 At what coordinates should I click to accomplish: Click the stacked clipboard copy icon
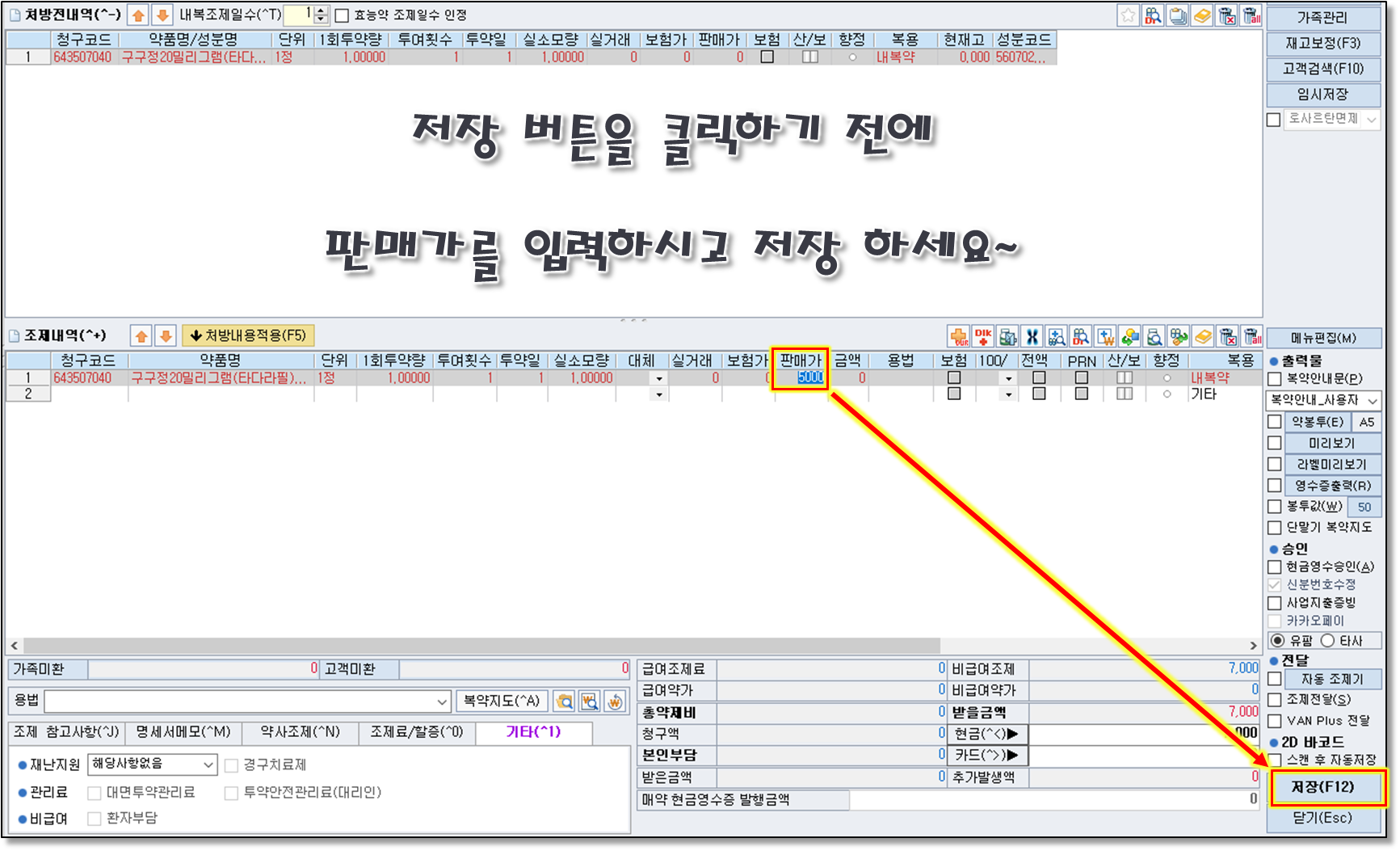(x=1178, y=15)
